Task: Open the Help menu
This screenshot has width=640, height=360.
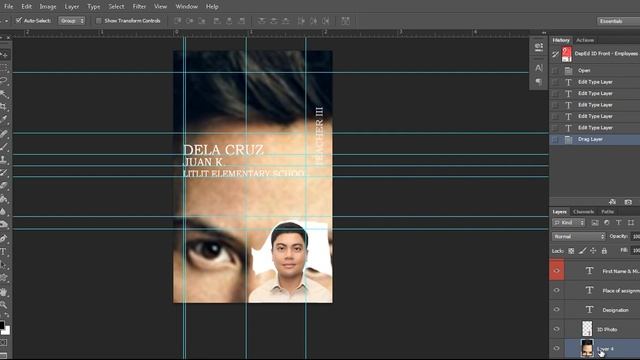Action: [212, 7]
